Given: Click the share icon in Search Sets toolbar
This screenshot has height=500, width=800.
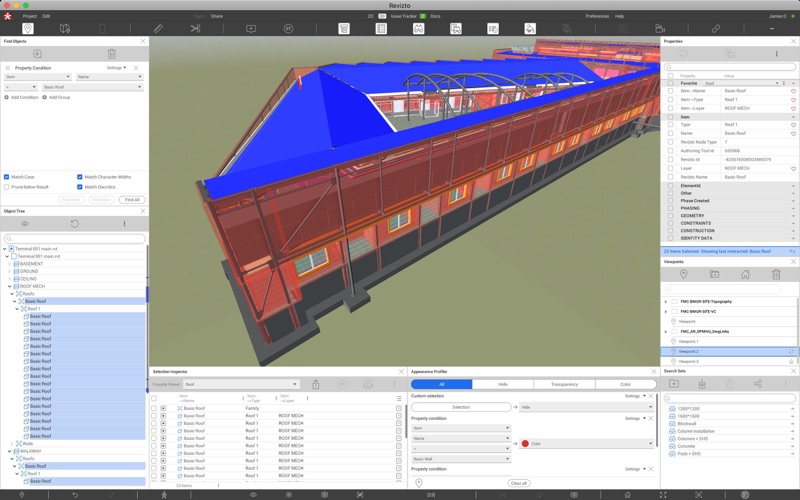Looking at the screenshot, I should pos(758,384).
